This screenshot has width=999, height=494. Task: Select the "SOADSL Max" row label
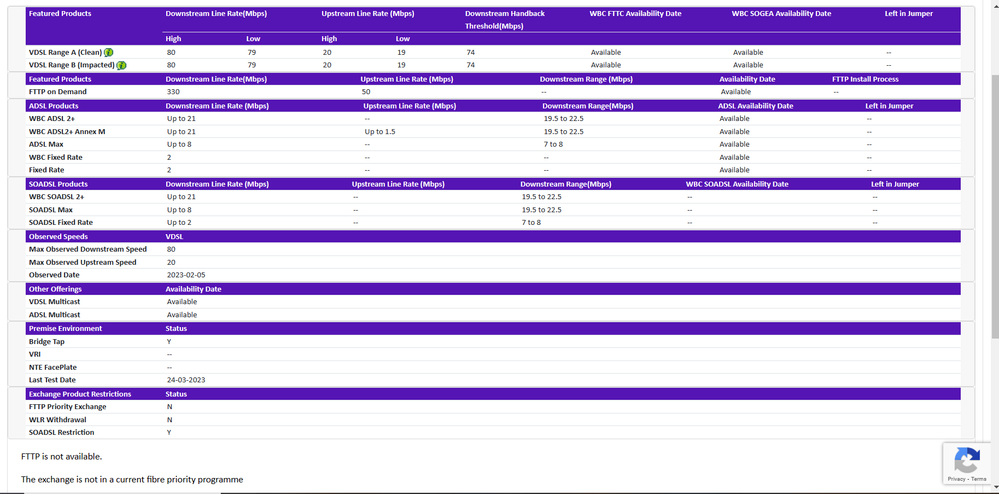[x=51, y=210]
